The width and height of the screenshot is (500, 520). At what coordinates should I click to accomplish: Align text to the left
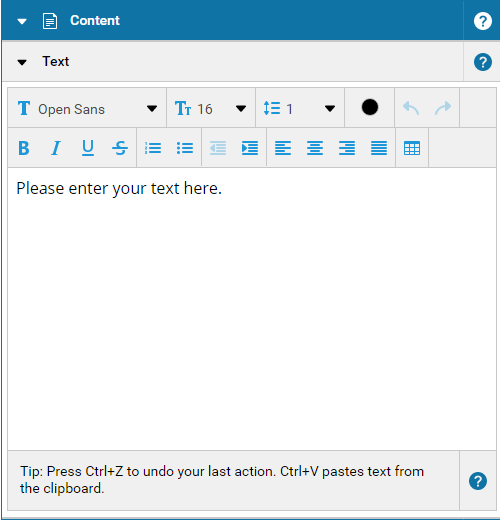coord(283,148)
